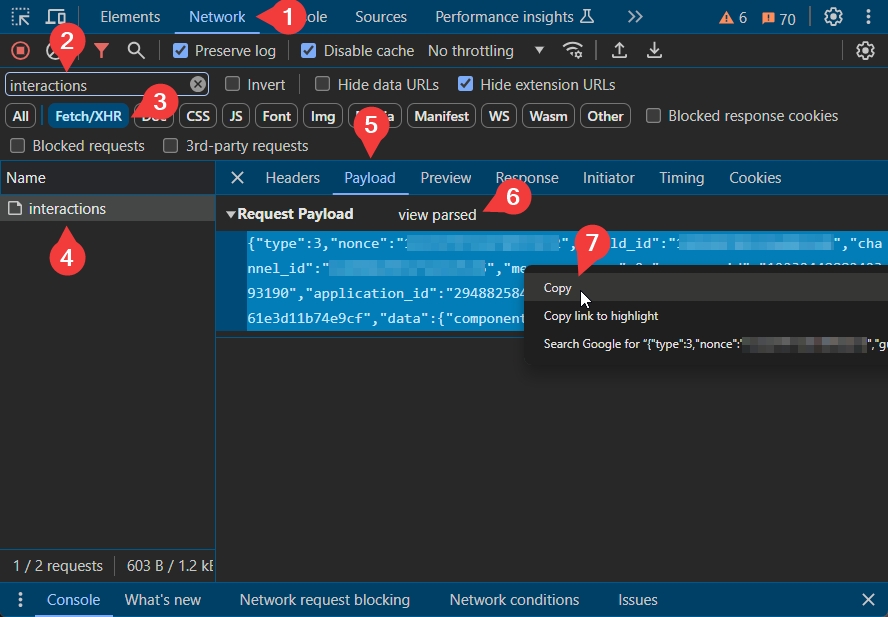Select the Fetch/XHR filter button
The image size is (888, 617).
click(88, 116)
